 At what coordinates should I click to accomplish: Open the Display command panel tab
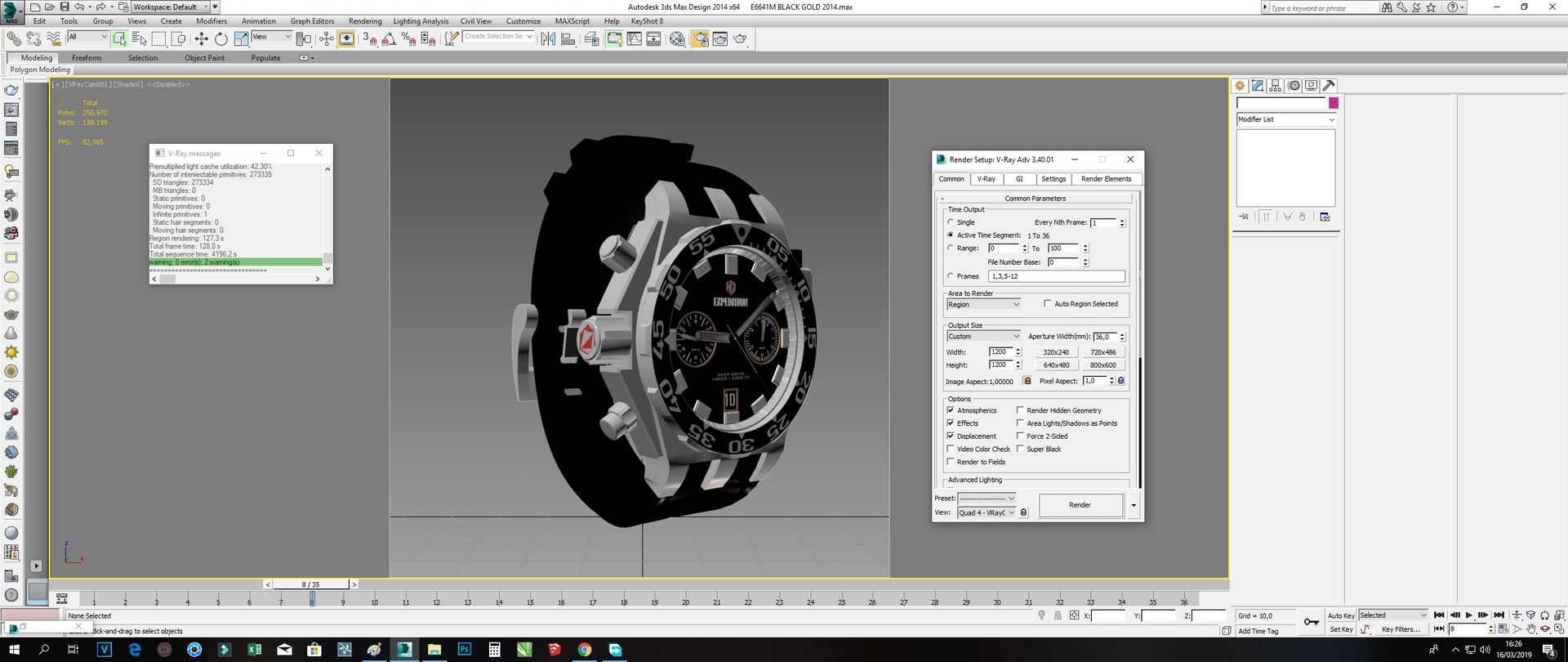1312,86
